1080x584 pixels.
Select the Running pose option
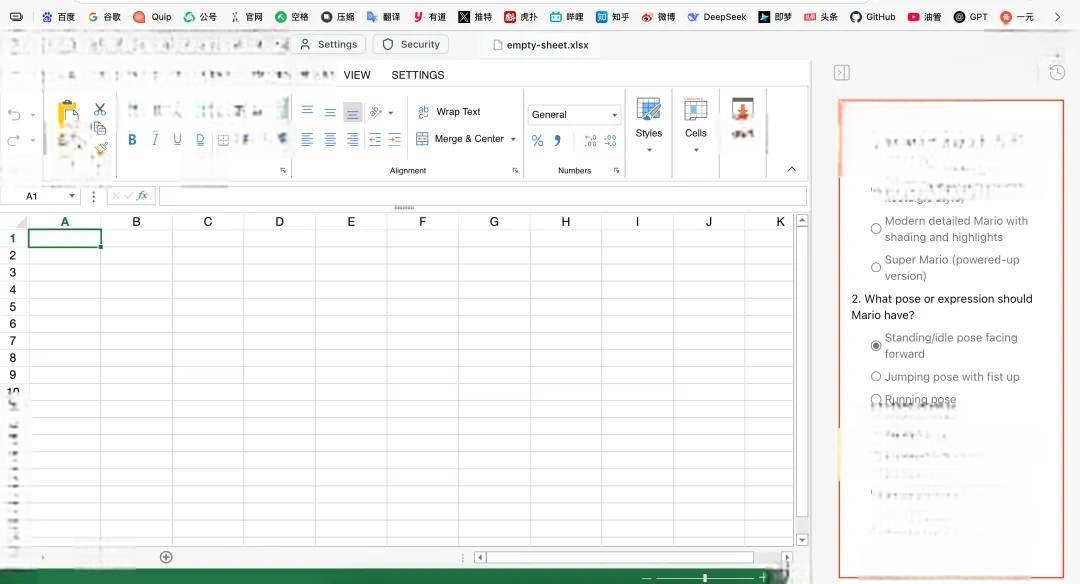875,399
